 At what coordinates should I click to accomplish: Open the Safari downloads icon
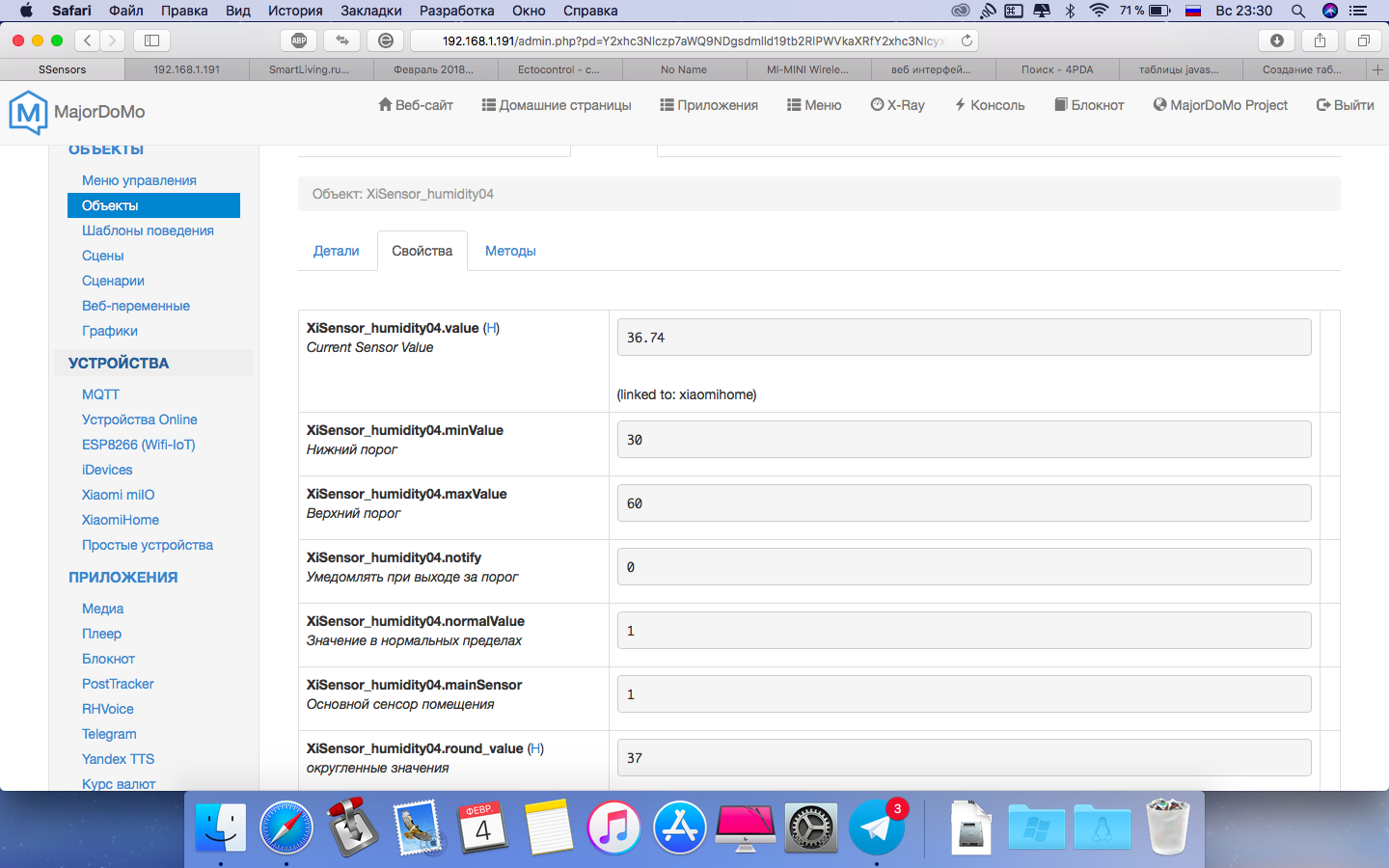[x=1276, y=41]
